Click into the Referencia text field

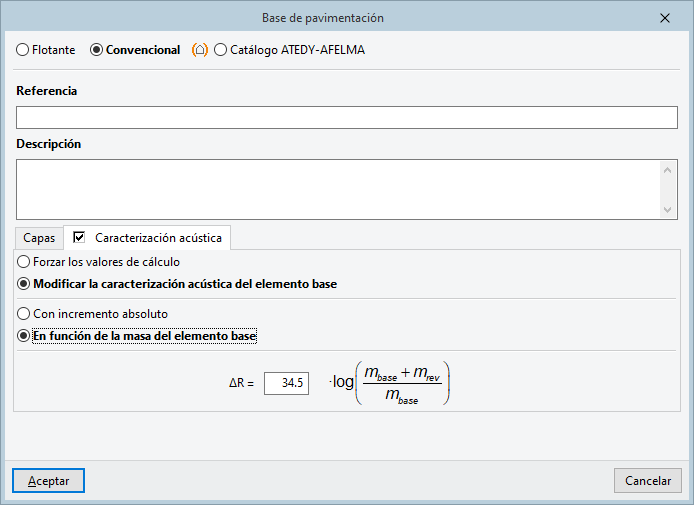click(x=346, y=118)
